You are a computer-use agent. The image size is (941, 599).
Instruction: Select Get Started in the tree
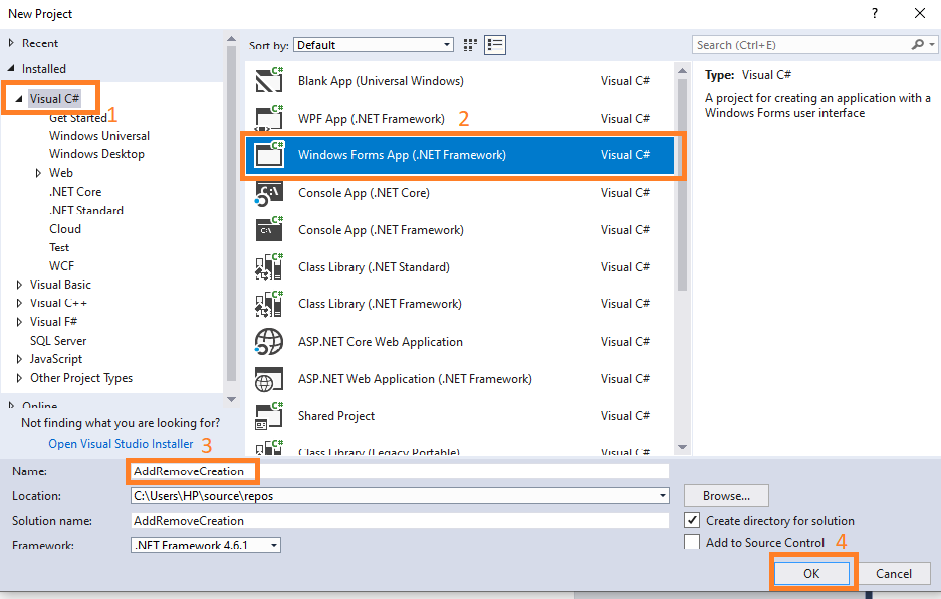pyautogui.click(x=77, y=118)
